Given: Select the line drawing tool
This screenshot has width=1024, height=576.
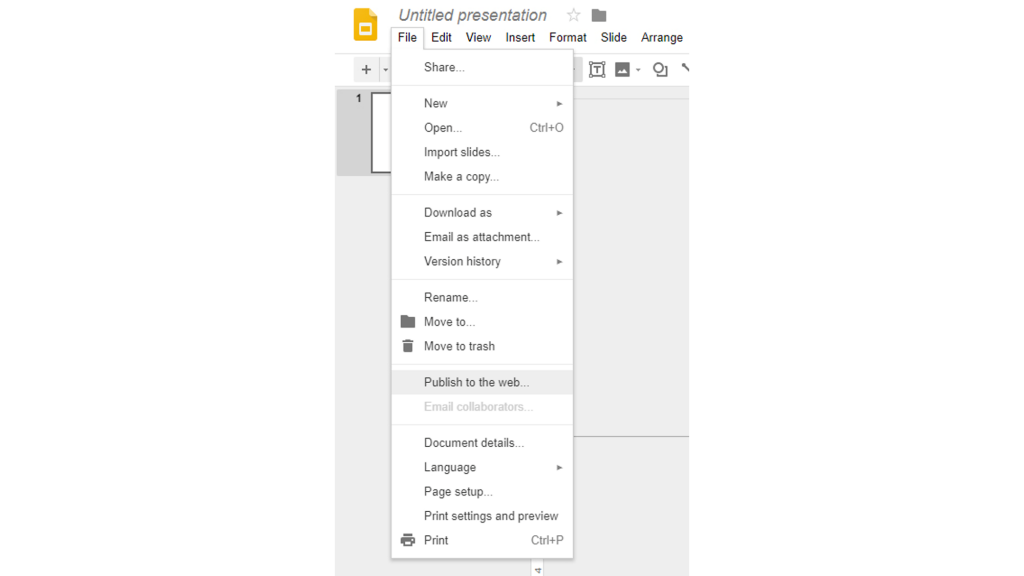Looking at the screenshot, I should (684, 69).
